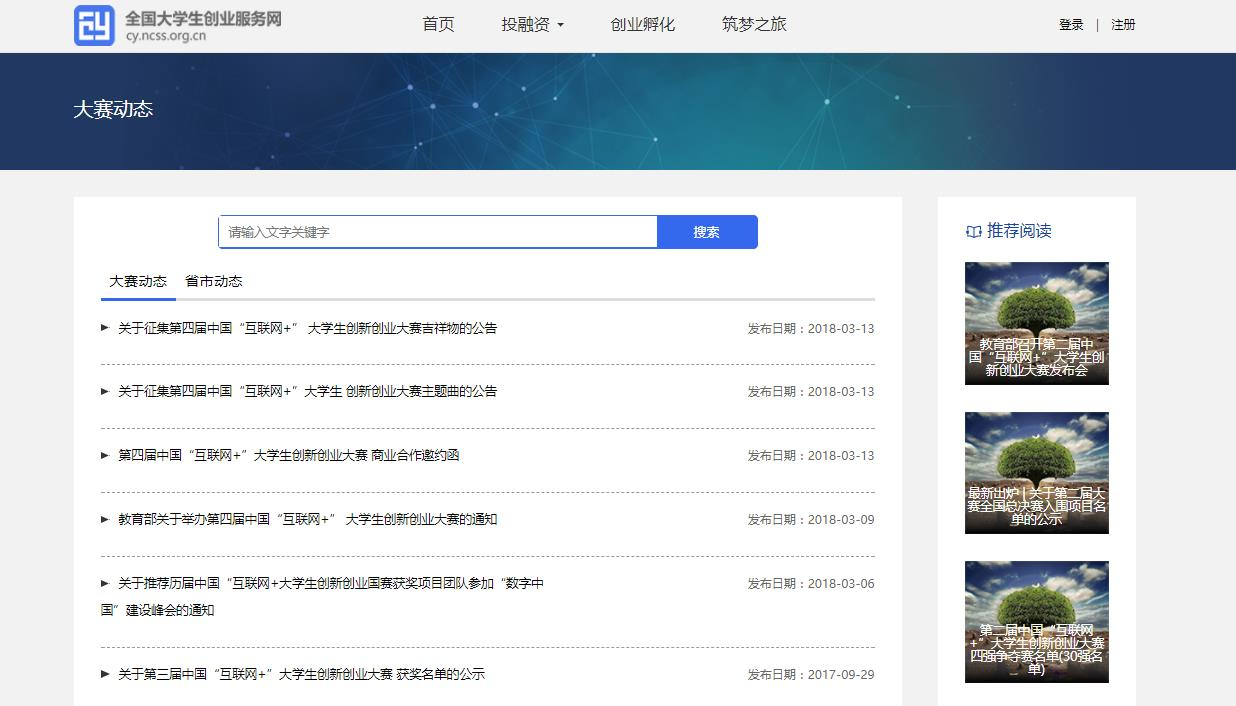Open the 教育部召开第二届大赛发布会 thumbnail

click(x=1036, y=323)
